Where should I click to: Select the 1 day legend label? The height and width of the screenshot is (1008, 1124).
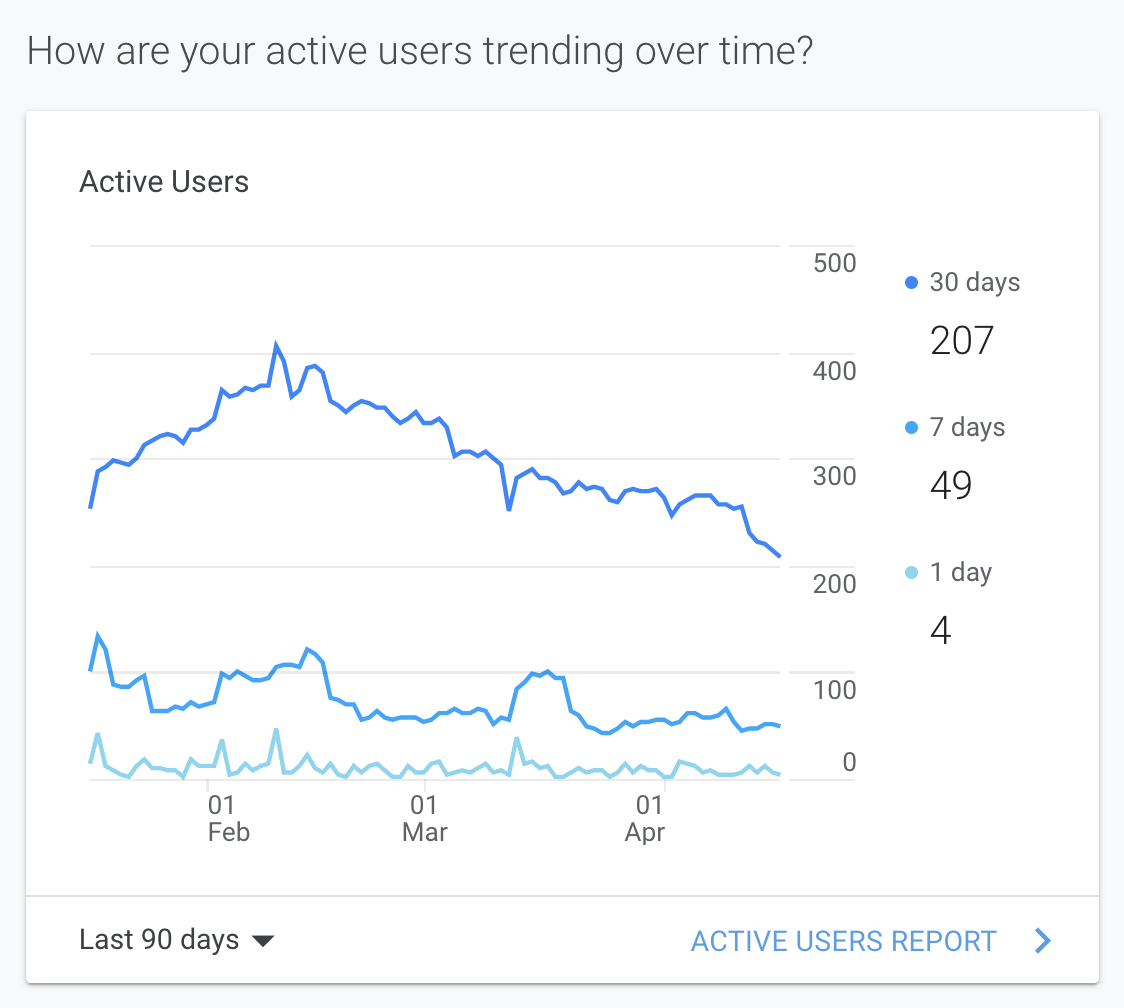point(961,572)
